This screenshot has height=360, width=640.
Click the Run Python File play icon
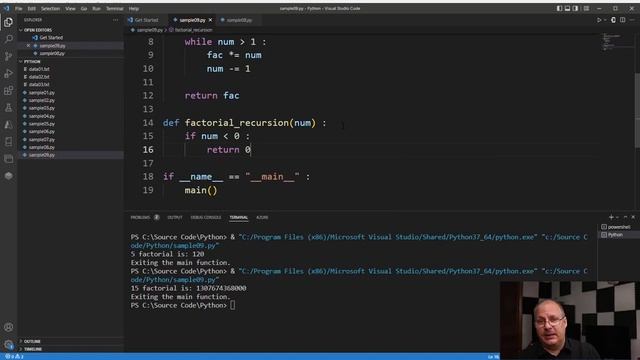click(x=599, y=20)
